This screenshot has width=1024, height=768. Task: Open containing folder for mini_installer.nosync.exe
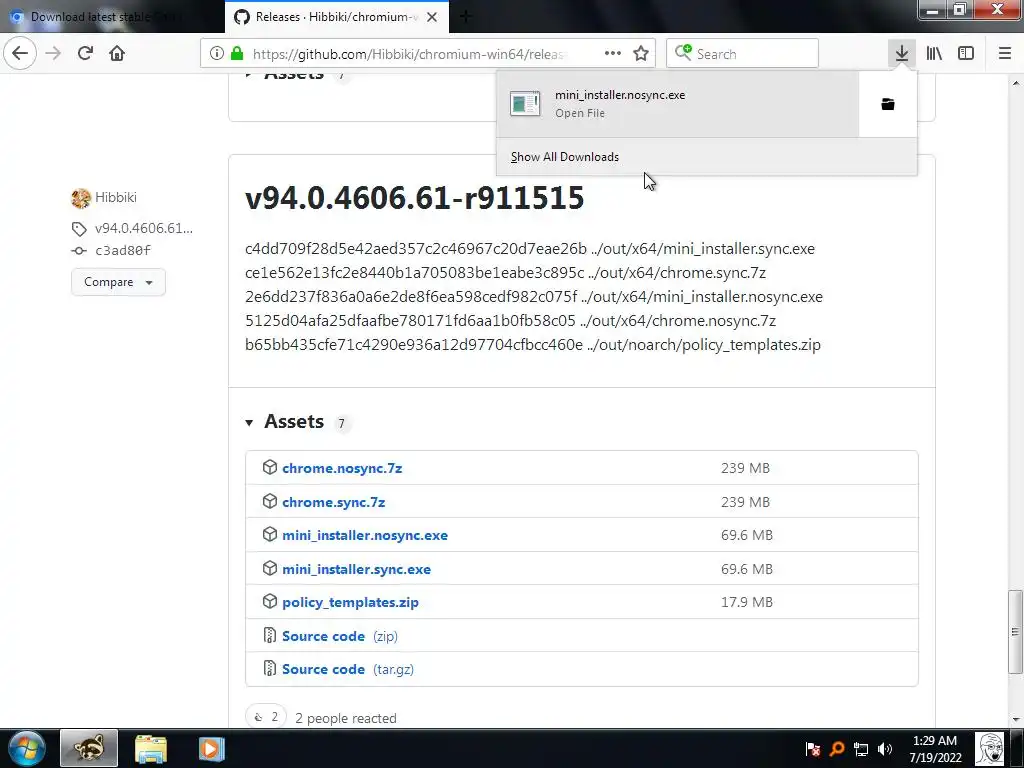click(888, 104)
